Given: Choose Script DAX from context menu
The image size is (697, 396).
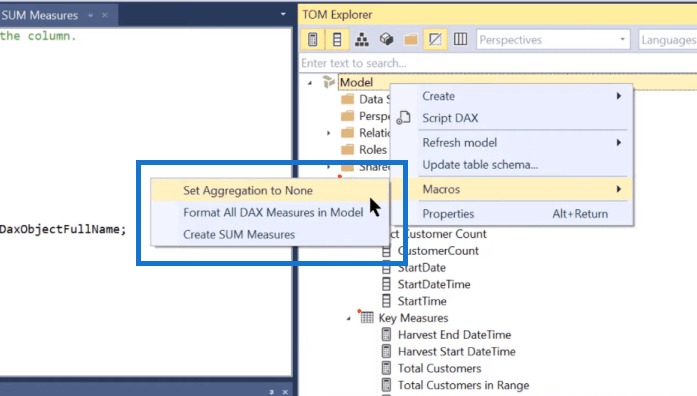Looking at the screenshot, I should pyautogui.click(x=512, y=118).
